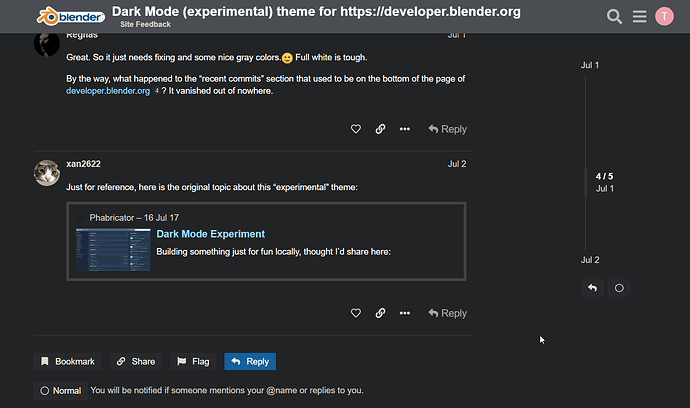
Task: Open the pink T user avatar menu
Action: (x=664, y=17)
